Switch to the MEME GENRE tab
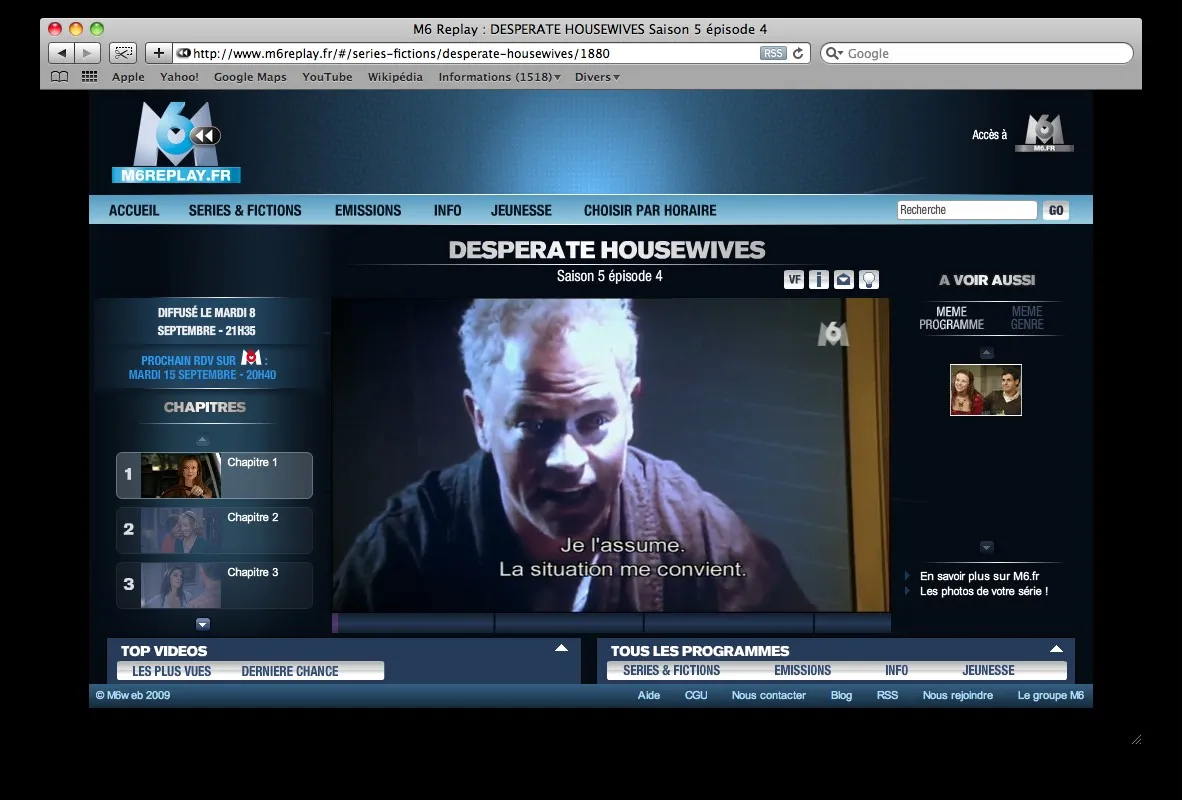 tap(1027, 317)
